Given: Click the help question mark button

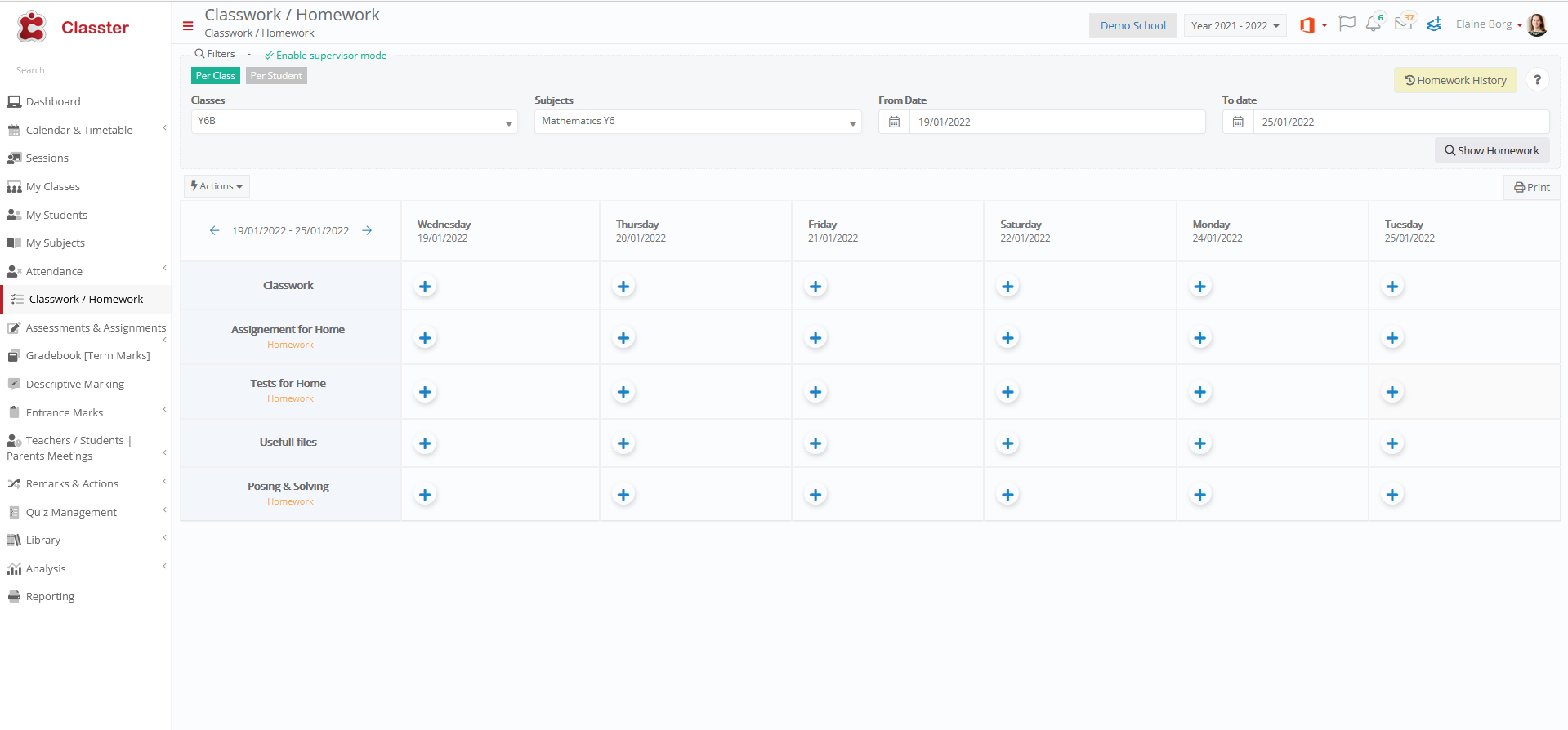Looking at the screenshot, I should tap(1537, 80).
